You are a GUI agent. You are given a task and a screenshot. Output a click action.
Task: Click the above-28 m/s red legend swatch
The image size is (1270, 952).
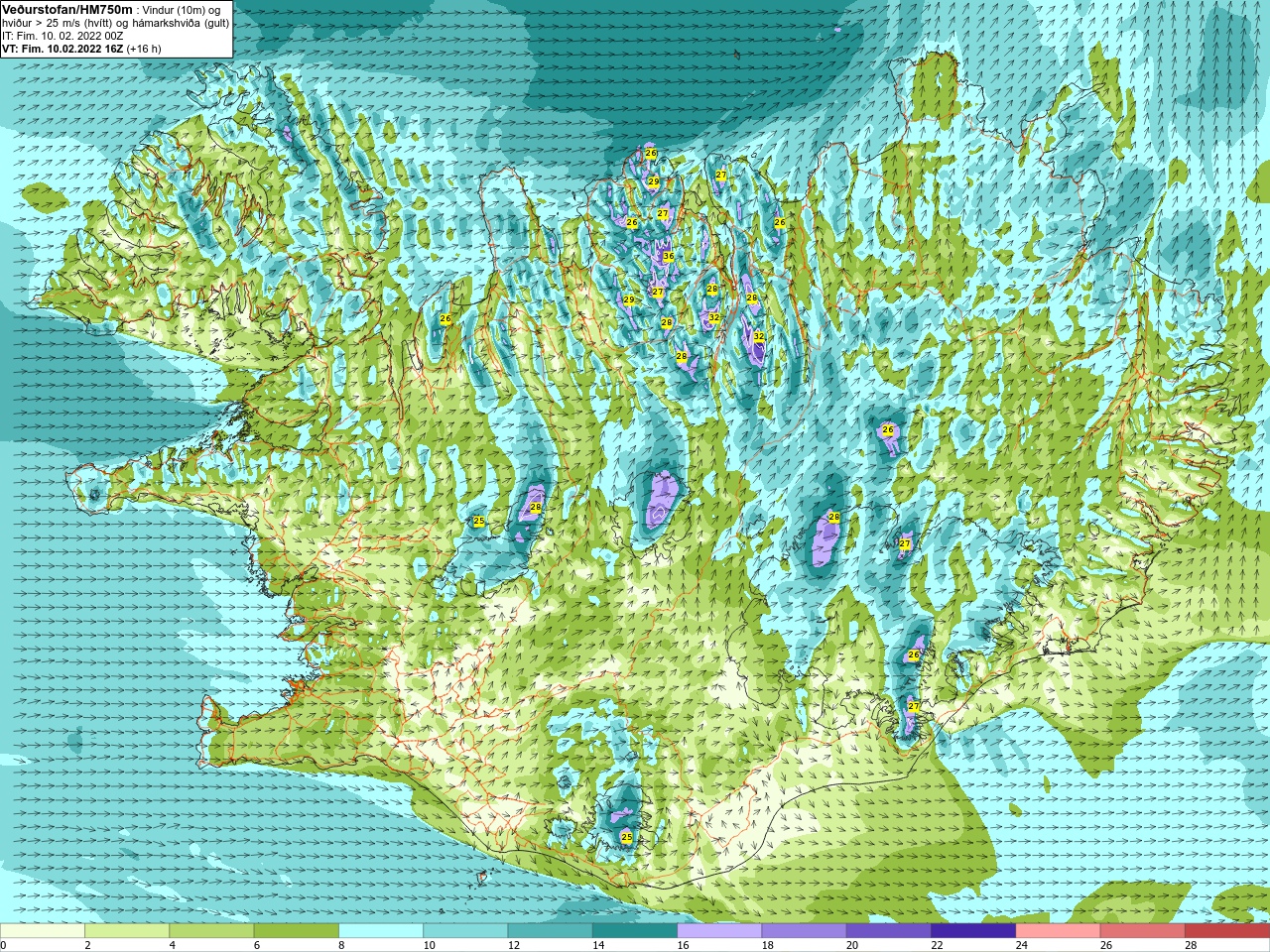1227,931
